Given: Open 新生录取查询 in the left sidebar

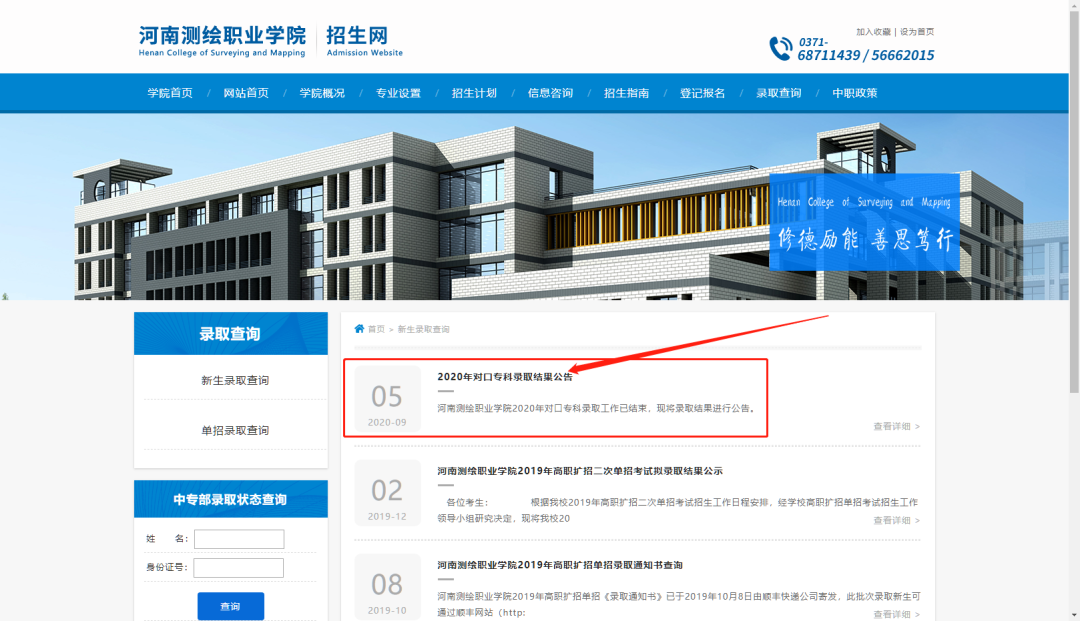Looking at the screenshot, I should tap(235, 380).
